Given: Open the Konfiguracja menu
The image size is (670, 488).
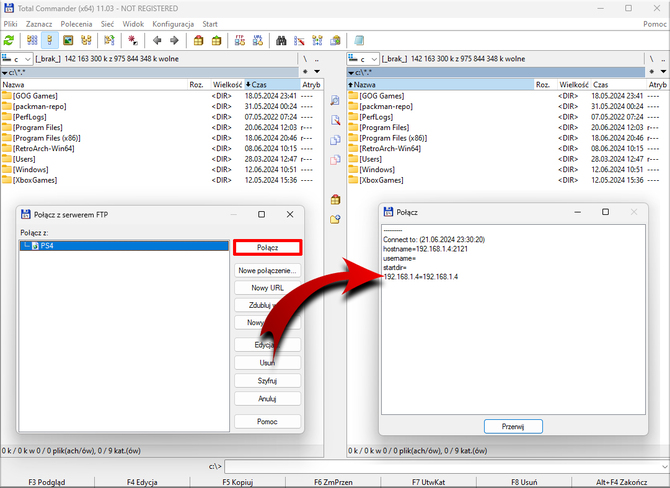Looking at the screenshot, I should pyautogui.click(x=173, y=24).
